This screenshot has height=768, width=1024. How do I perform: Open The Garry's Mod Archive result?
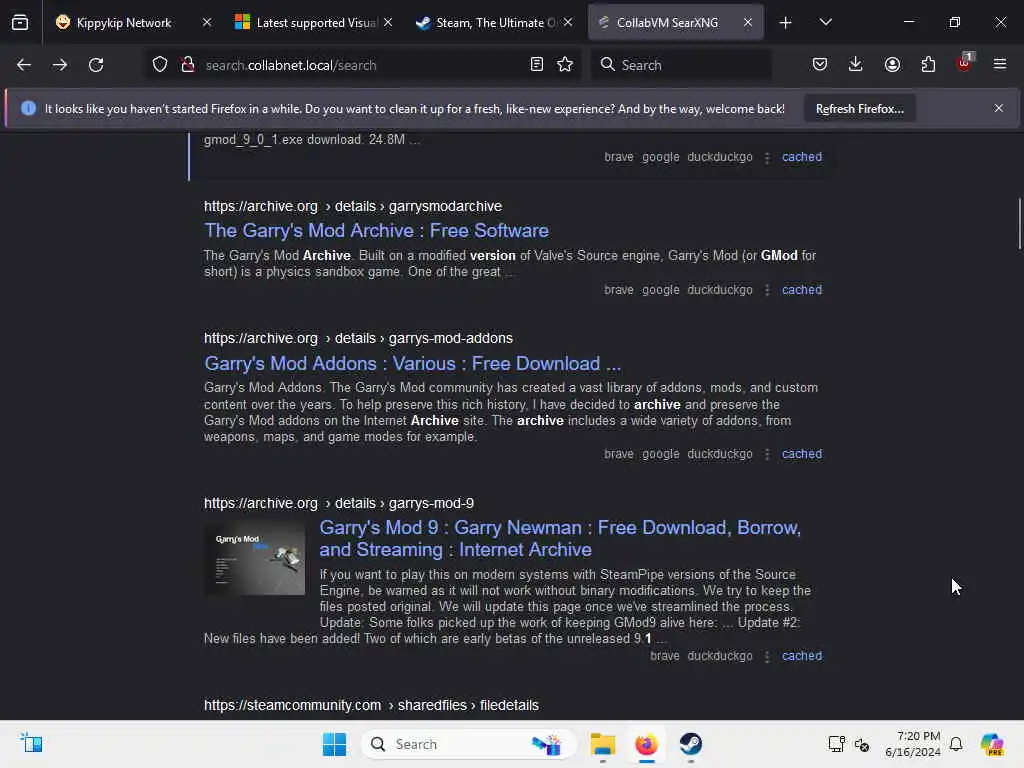coord(376,231)
